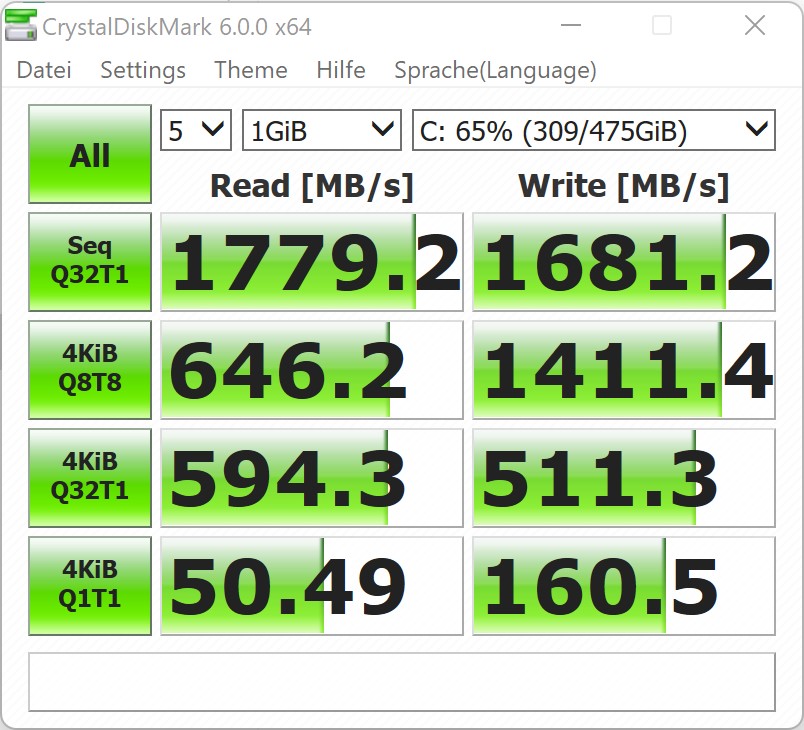The height and width of the screenshot is (730, 804).
Task: Select the 4KiB Q8T8 write result 1411.4
Action: 624,370
